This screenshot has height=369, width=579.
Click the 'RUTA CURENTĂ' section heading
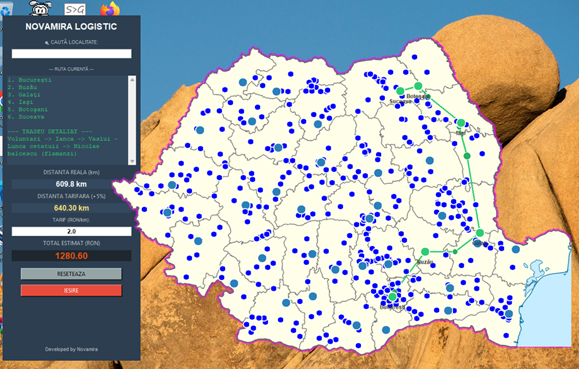71,69
